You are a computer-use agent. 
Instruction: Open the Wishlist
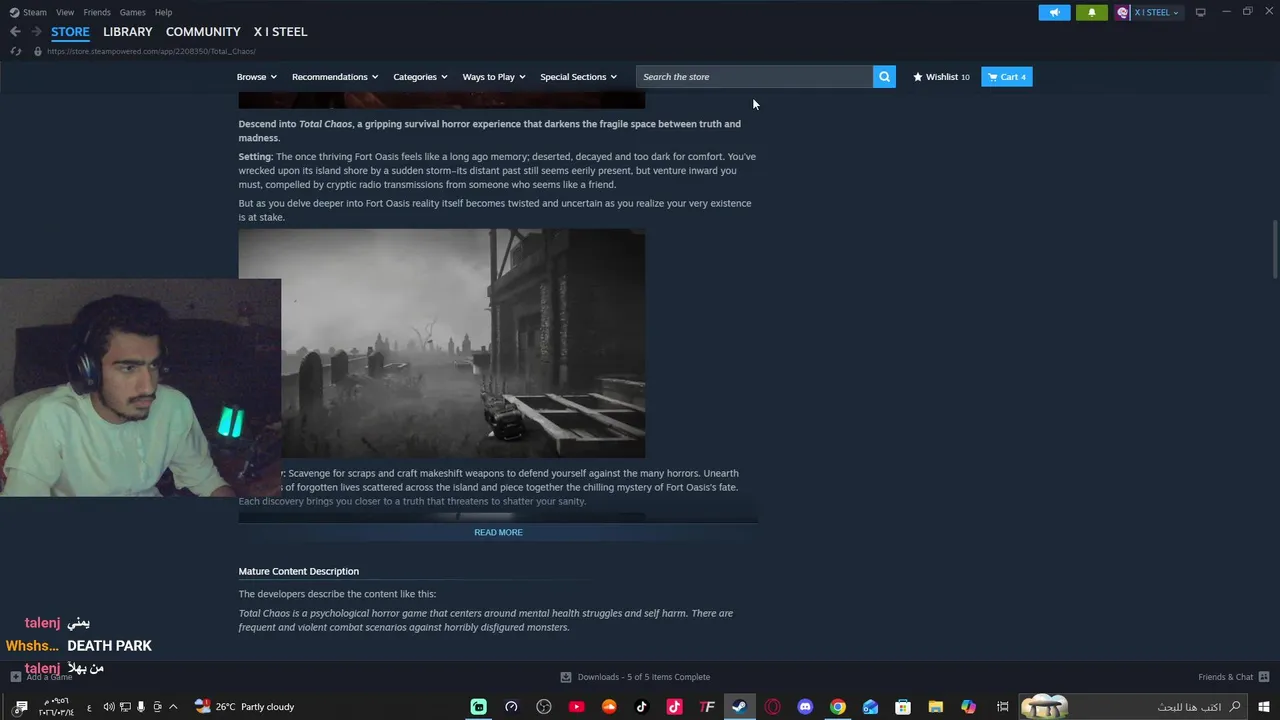(x=941, y=77)
